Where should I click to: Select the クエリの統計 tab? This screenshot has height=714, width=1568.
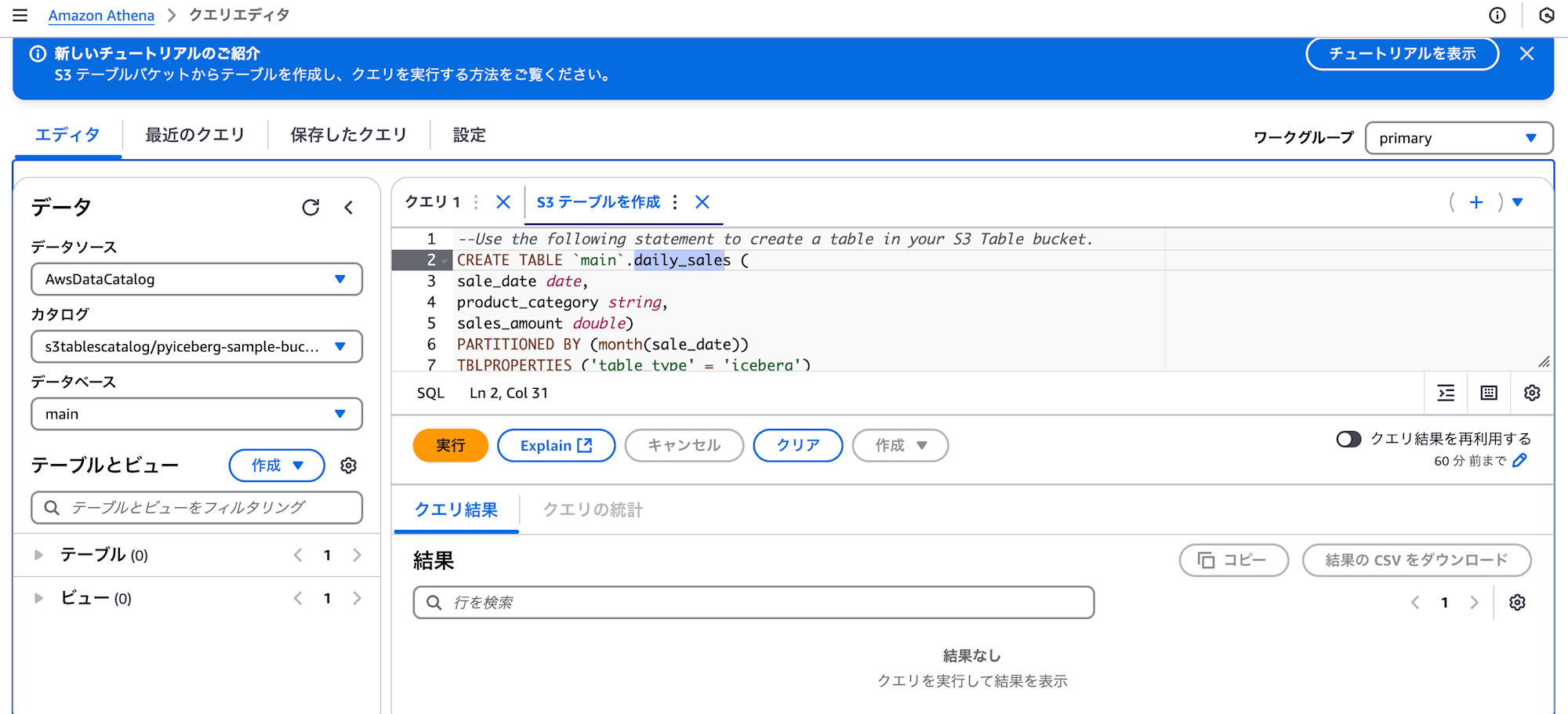coord(593,510)
